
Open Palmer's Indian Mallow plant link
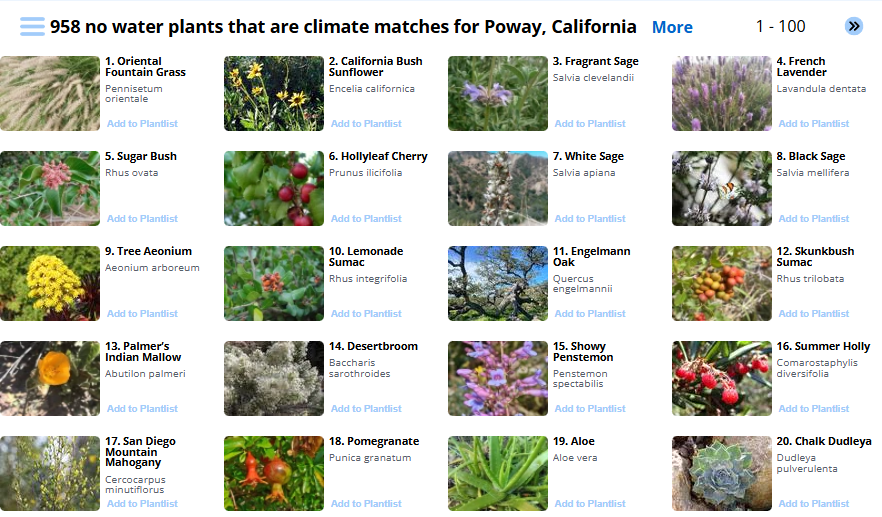coord(143,352)
